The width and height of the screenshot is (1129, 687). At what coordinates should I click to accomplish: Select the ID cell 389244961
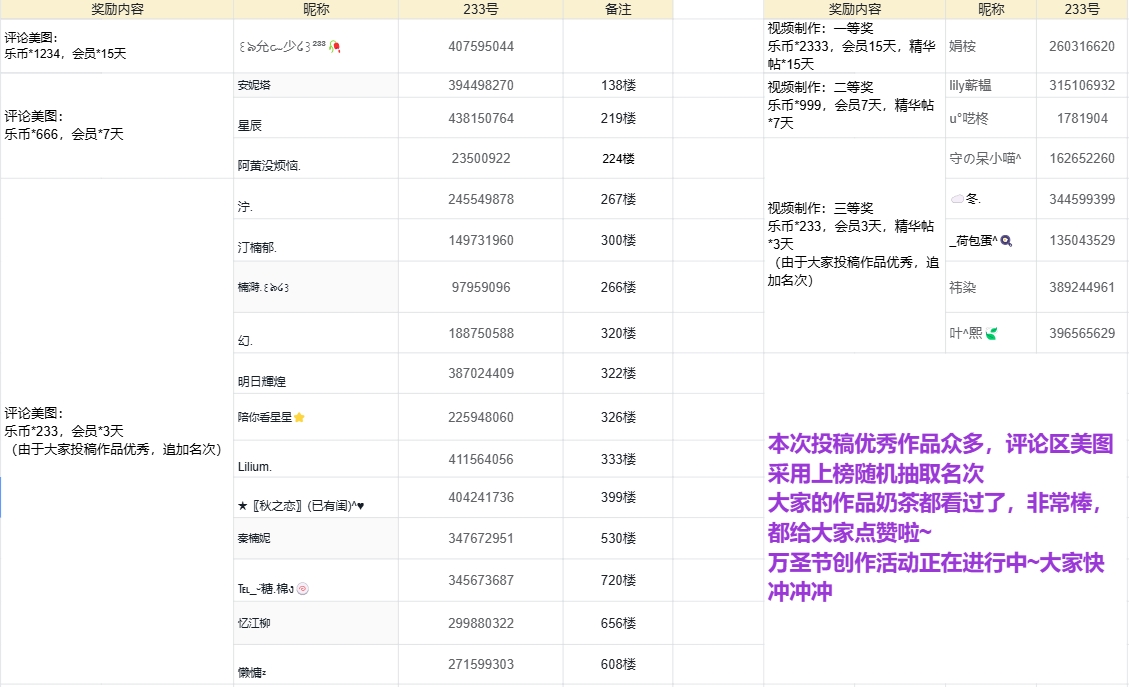[x=1081, y=287]
